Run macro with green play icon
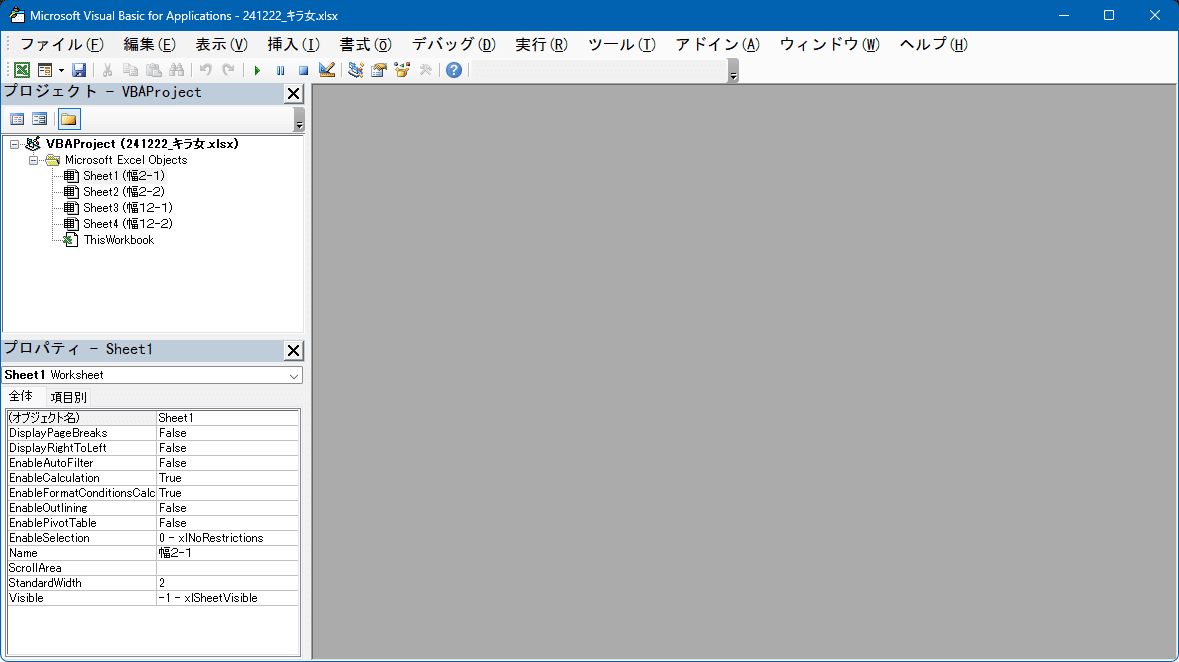 click(x=257, y=70)
